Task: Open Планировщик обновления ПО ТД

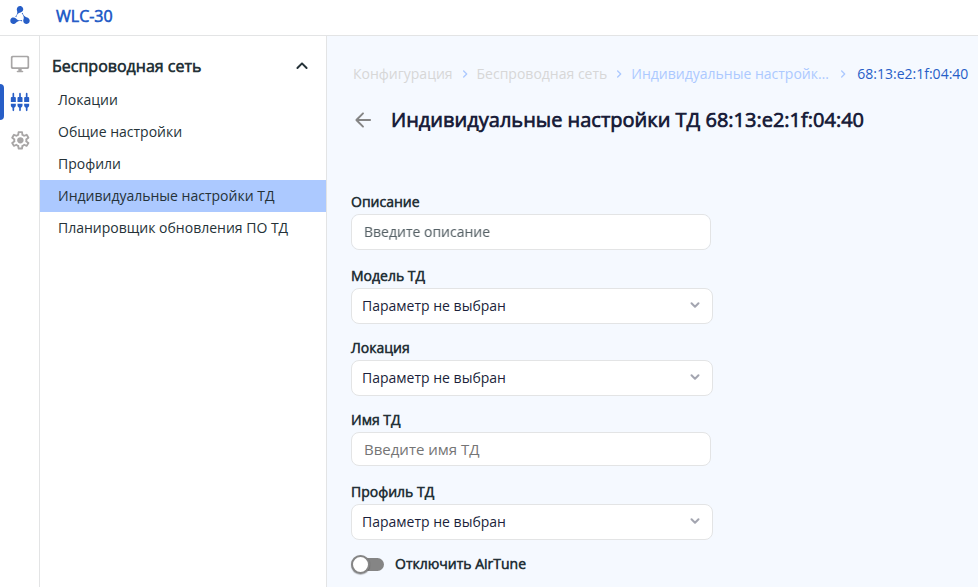Action: [173, 228]
